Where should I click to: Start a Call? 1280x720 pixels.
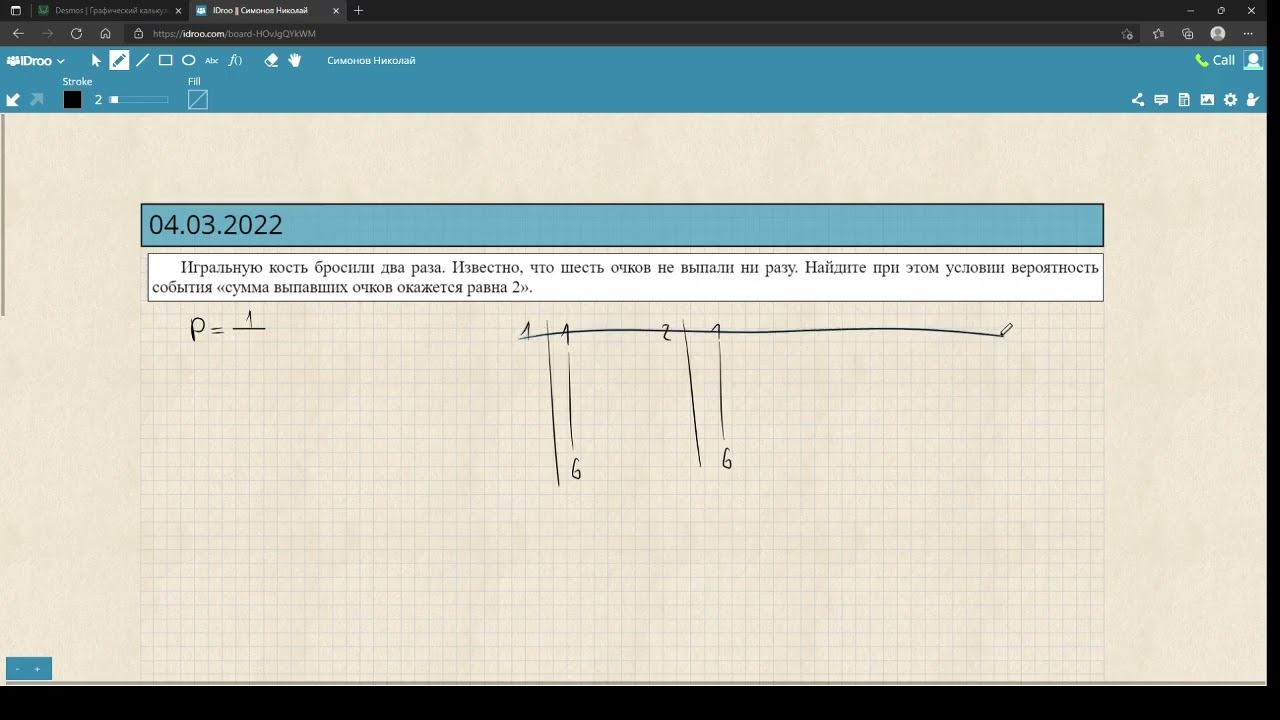pos(1215,60)
